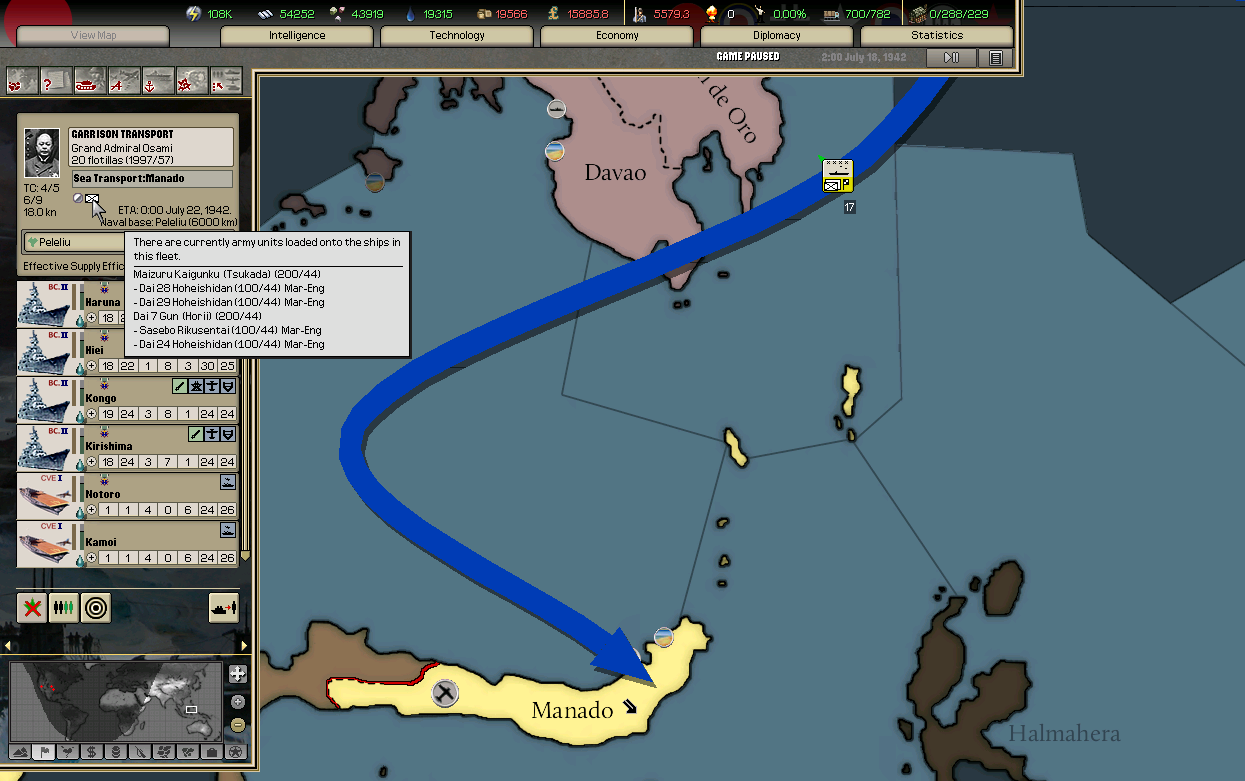Image resolution: width=1245 pixels, height=781 pixels.
Task: Click the View Map button
Action: [93, 36]
